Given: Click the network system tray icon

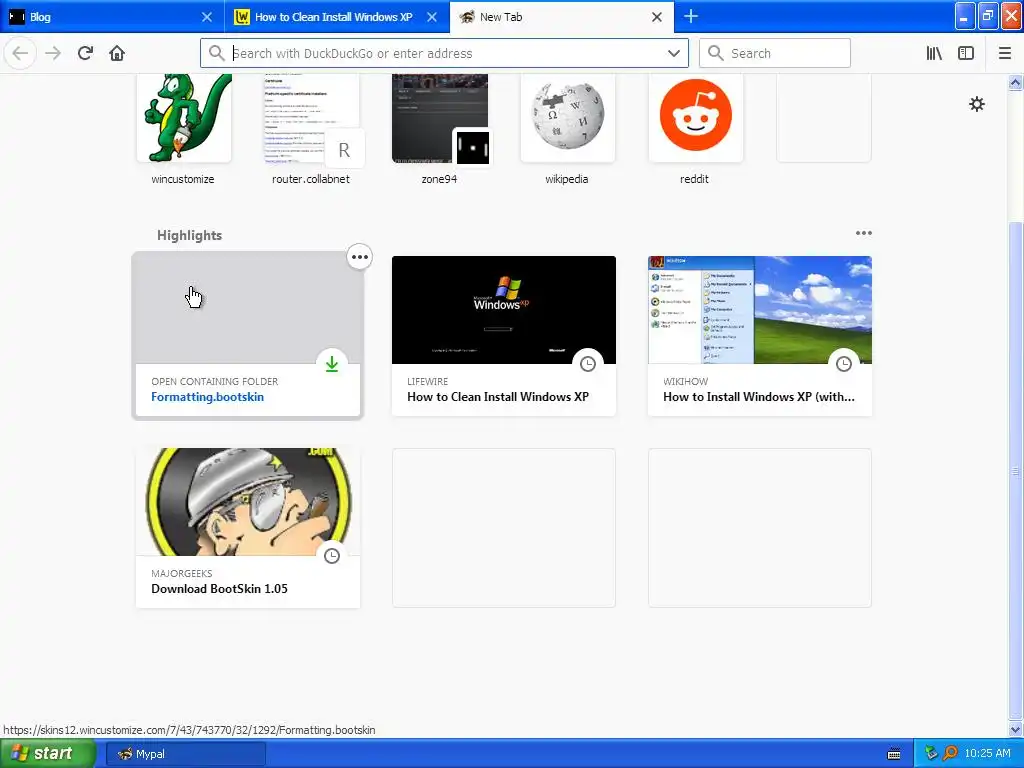Looking at the screenshot, I should (x=931, y=754).
